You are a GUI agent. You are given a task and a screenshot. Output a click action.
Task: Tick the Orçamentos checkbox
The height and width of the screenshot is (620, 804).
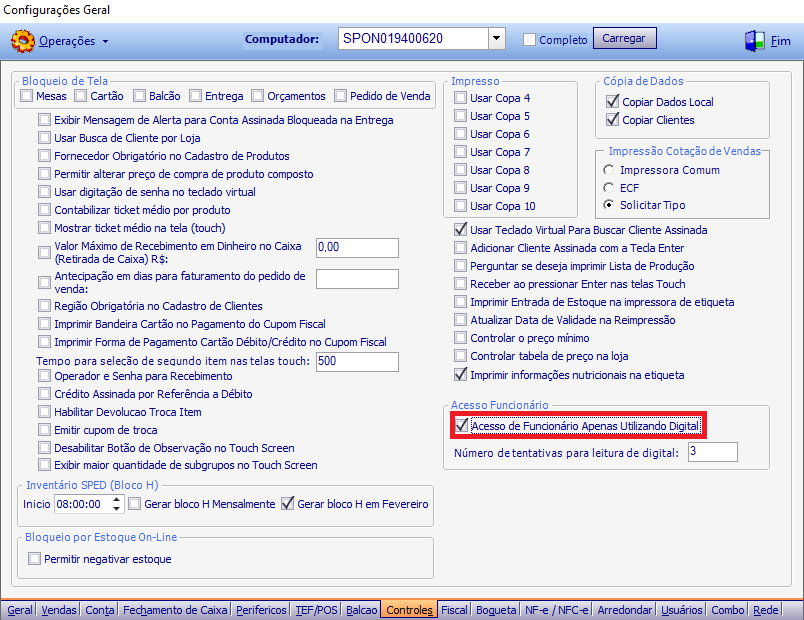click(x=257, y=96)
